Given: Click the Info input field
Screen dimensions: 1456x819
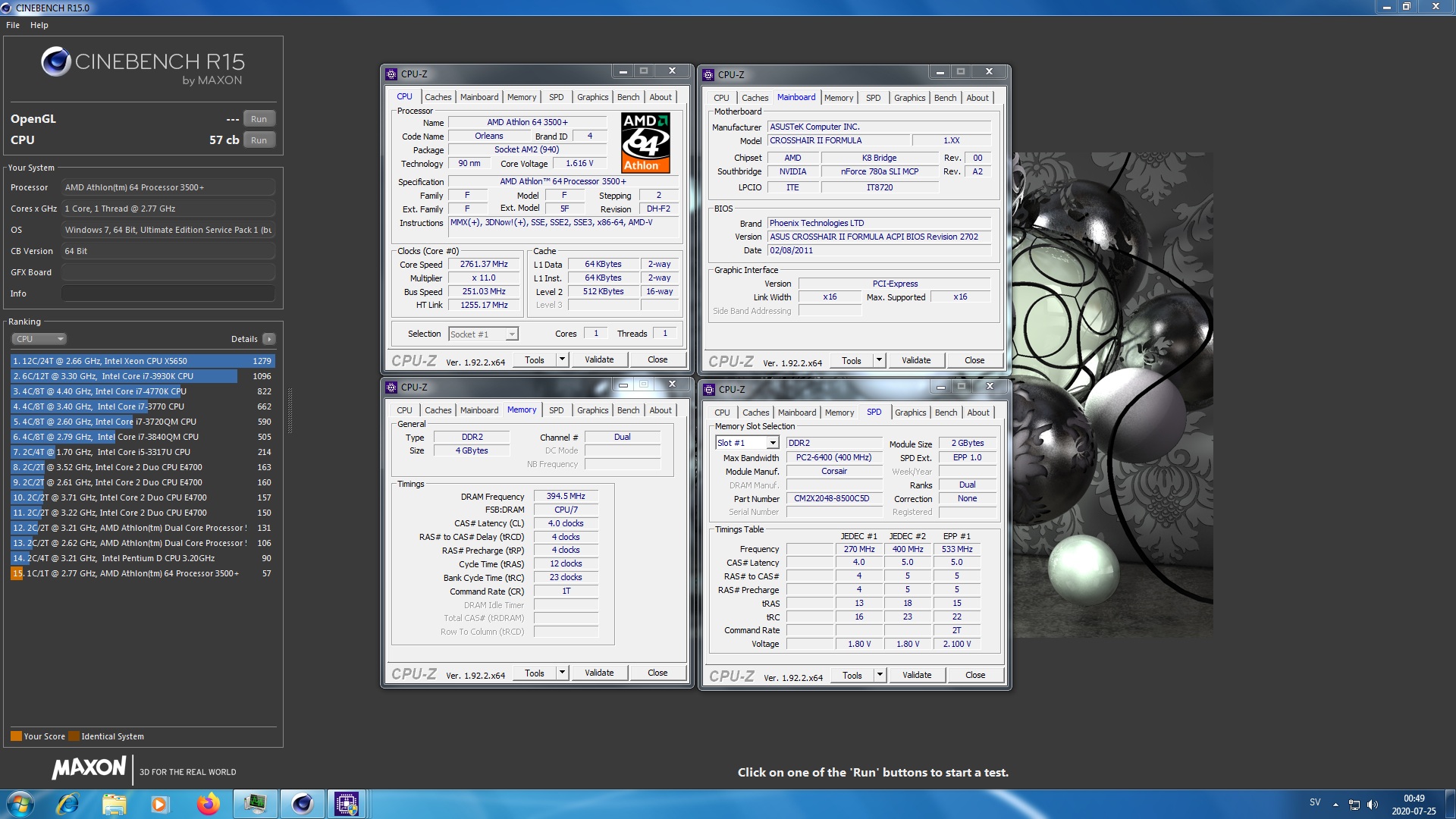Looking at the screenshot, I should pos(168,293).
